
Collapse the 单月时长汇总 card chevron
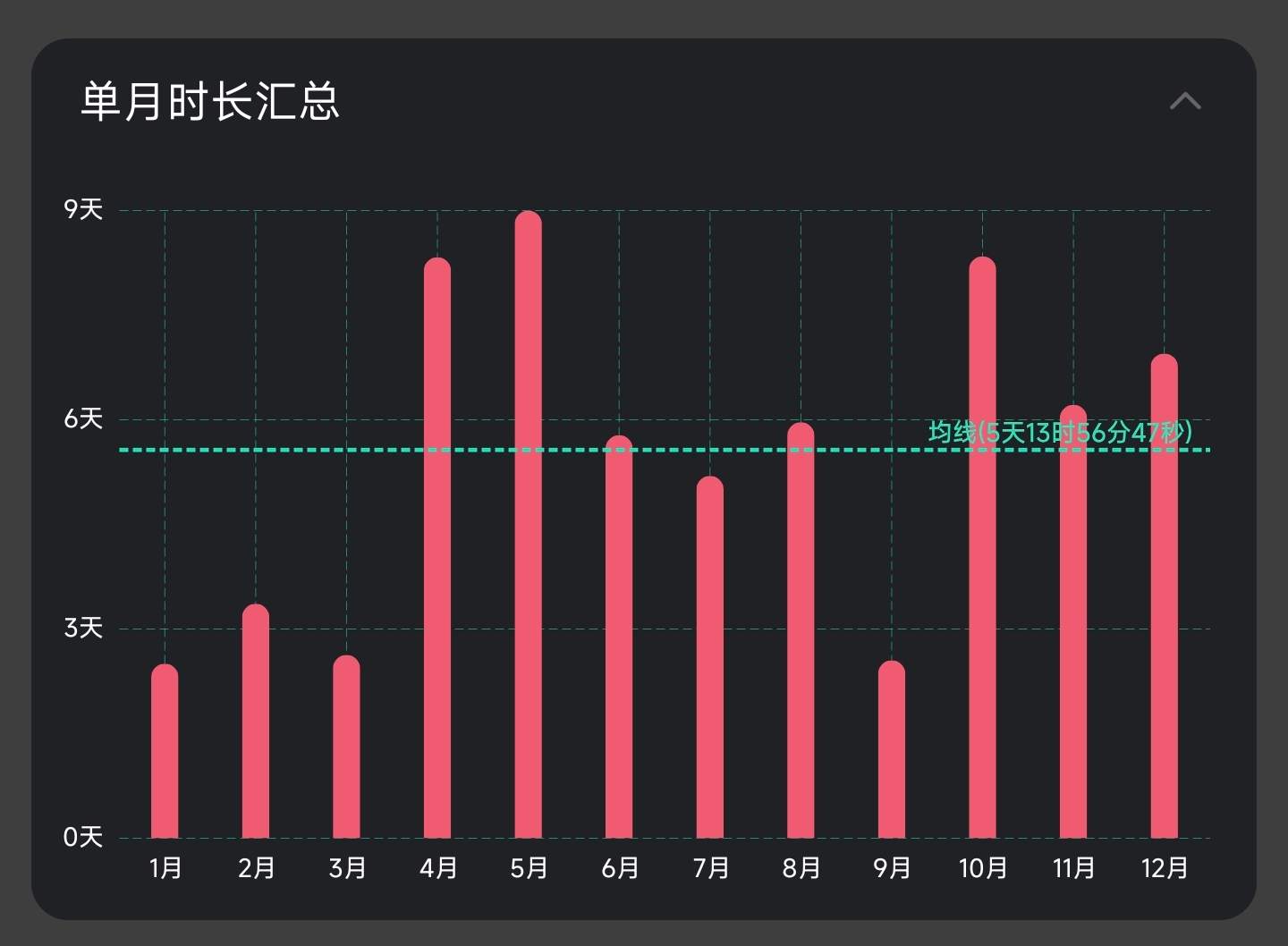[x=1185, y=101]
